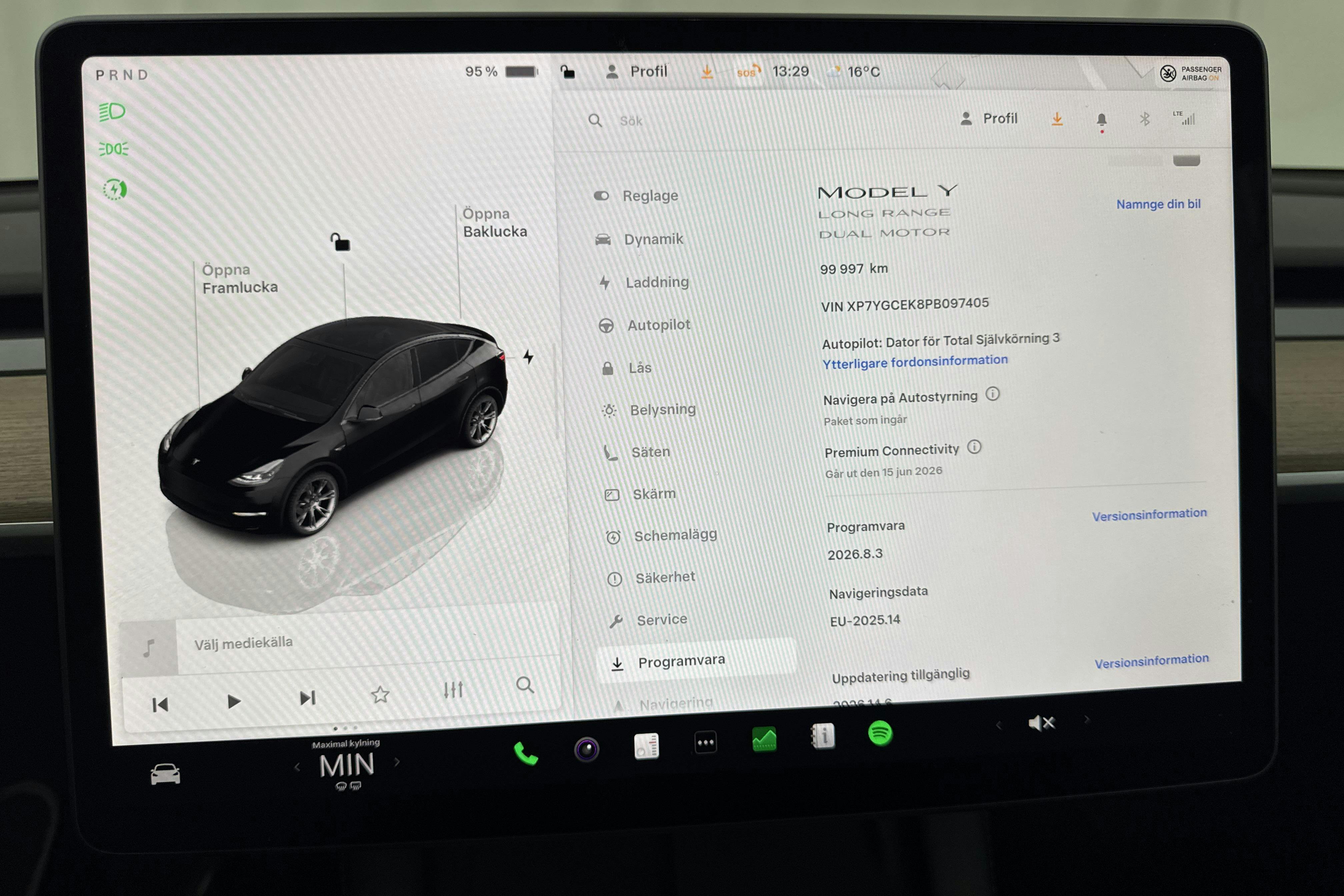Open the green energy chart app

click(x=764, y=739)
